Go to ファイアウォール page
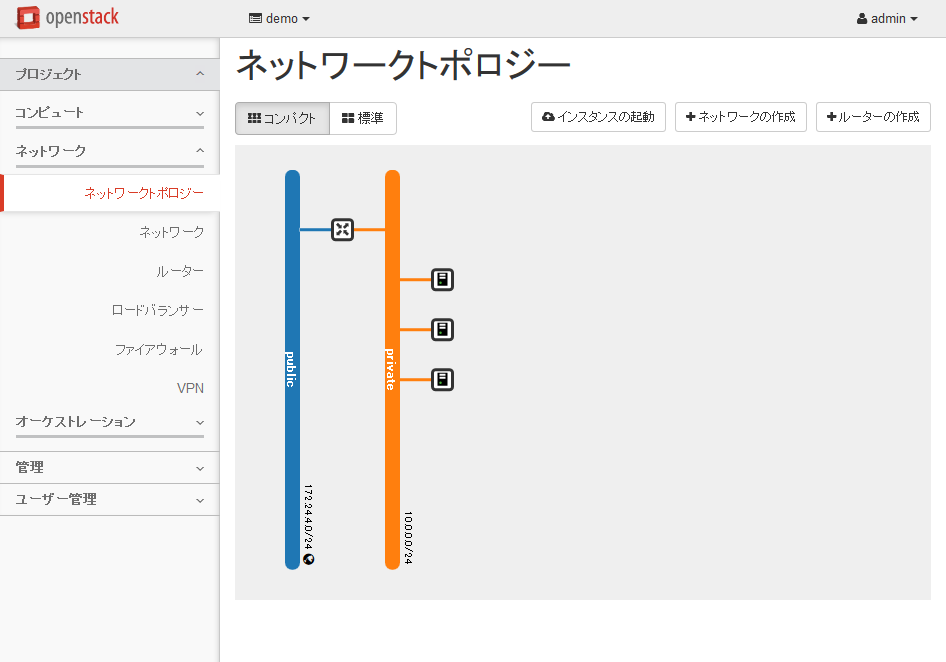This screenshot has height=662, width=946. (159, 349)
